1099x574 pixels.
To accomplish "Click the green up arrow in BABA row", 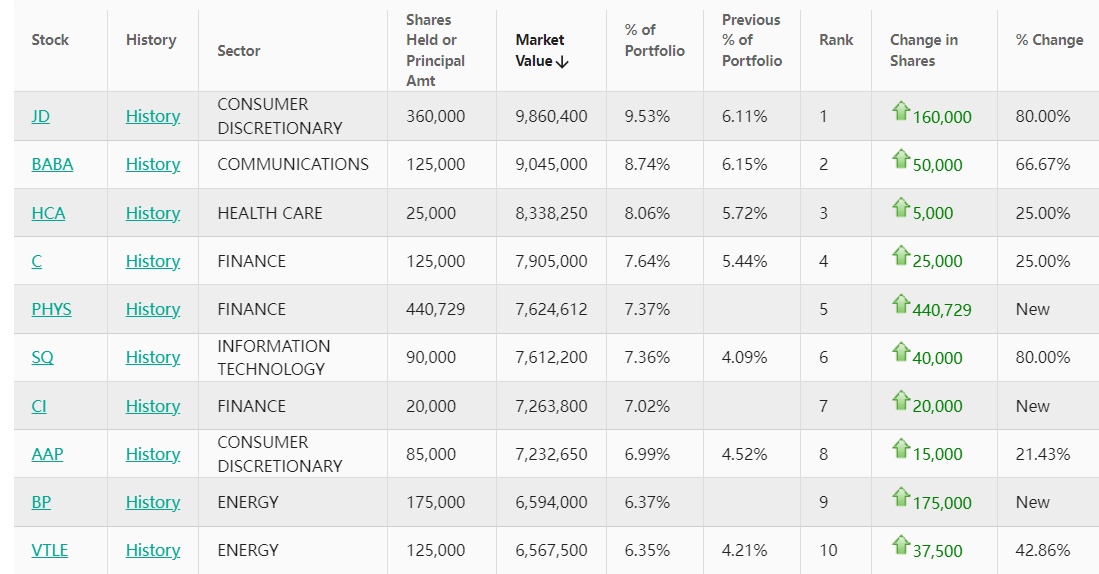I will click(x=901, y=159).
